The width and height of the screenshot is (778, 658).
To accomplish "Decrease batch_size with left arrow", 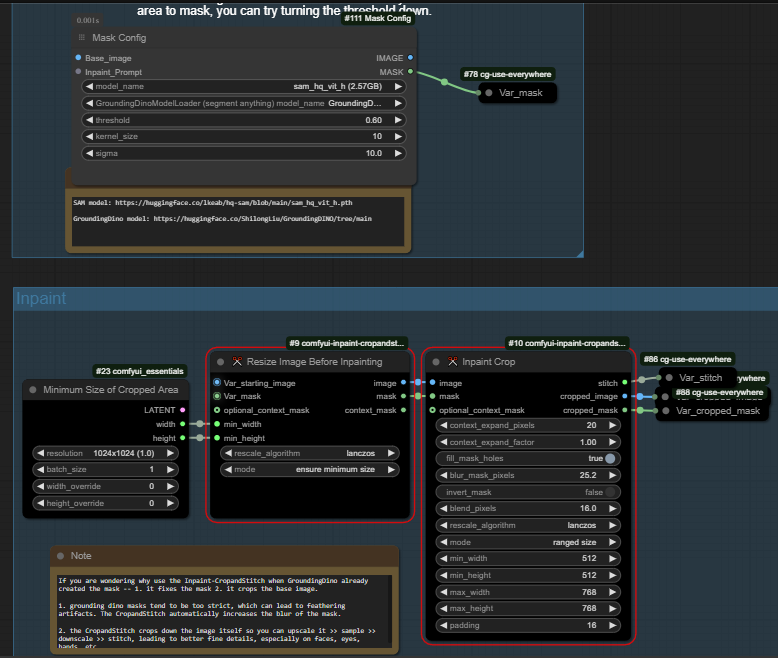I will [x=40, y=469].
